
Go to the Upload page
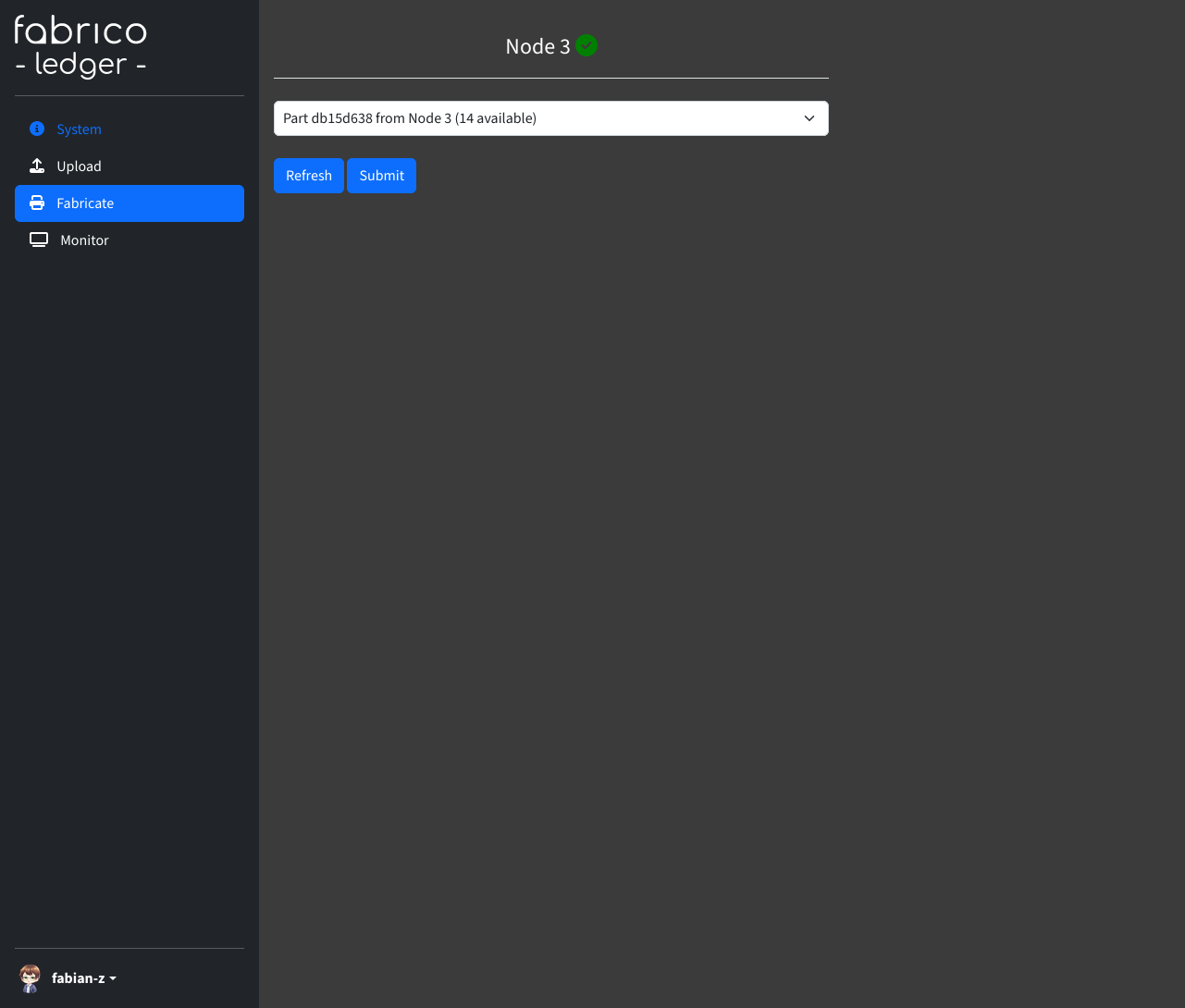point(130,166)
